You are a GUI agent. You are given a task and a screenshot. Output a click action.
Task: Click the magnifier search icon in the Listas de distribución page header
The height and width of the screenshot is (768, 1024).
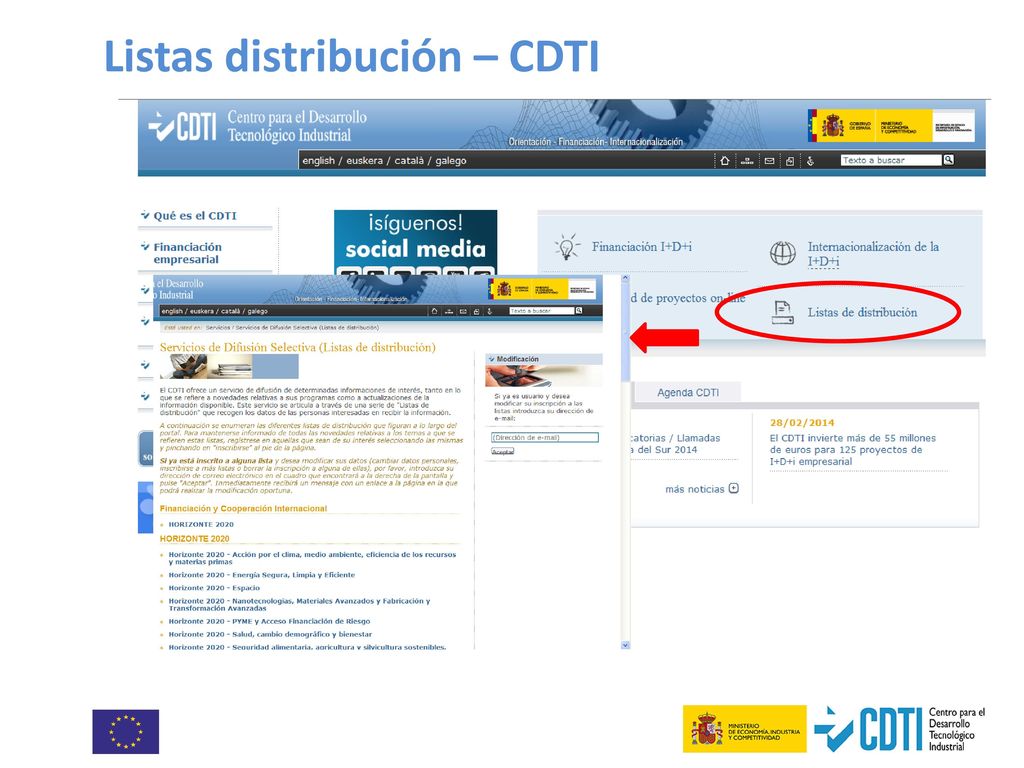click(579, 311)
